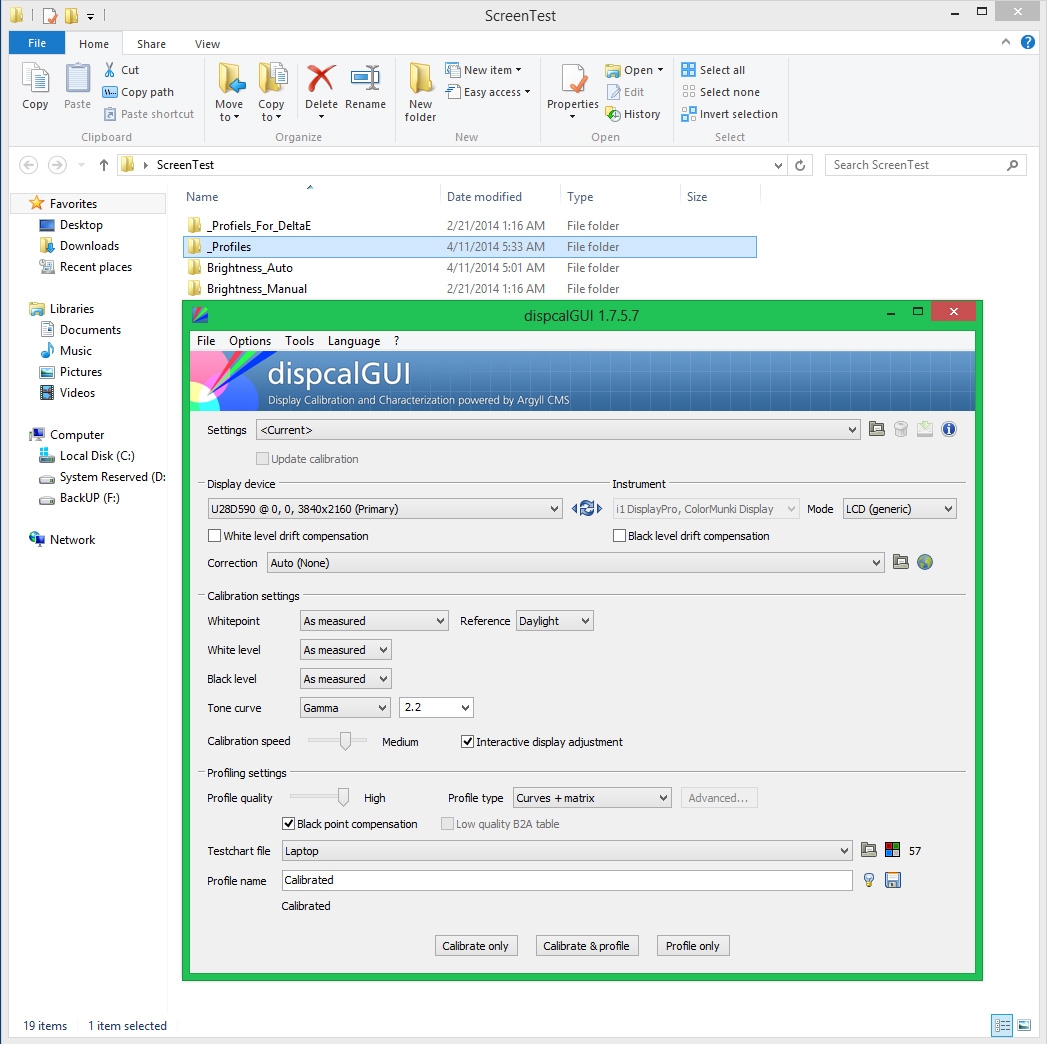The height and width of the screenshot is (1044, 1047).
Task: Browse for testchart file folder icon
Action: (868, 850)
